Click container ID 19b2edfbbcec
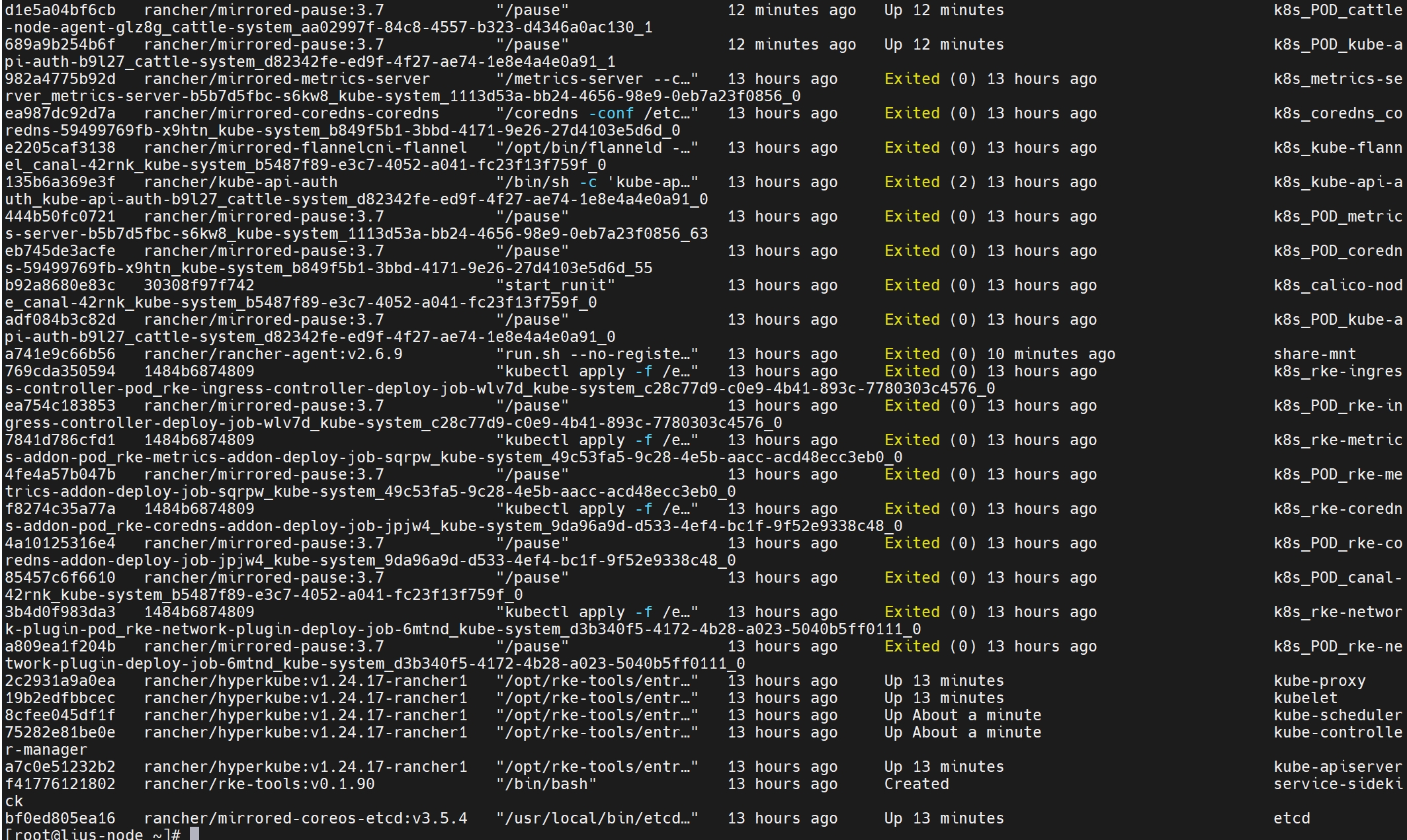This screenshot has width=1407, height=840. point(60,698)
